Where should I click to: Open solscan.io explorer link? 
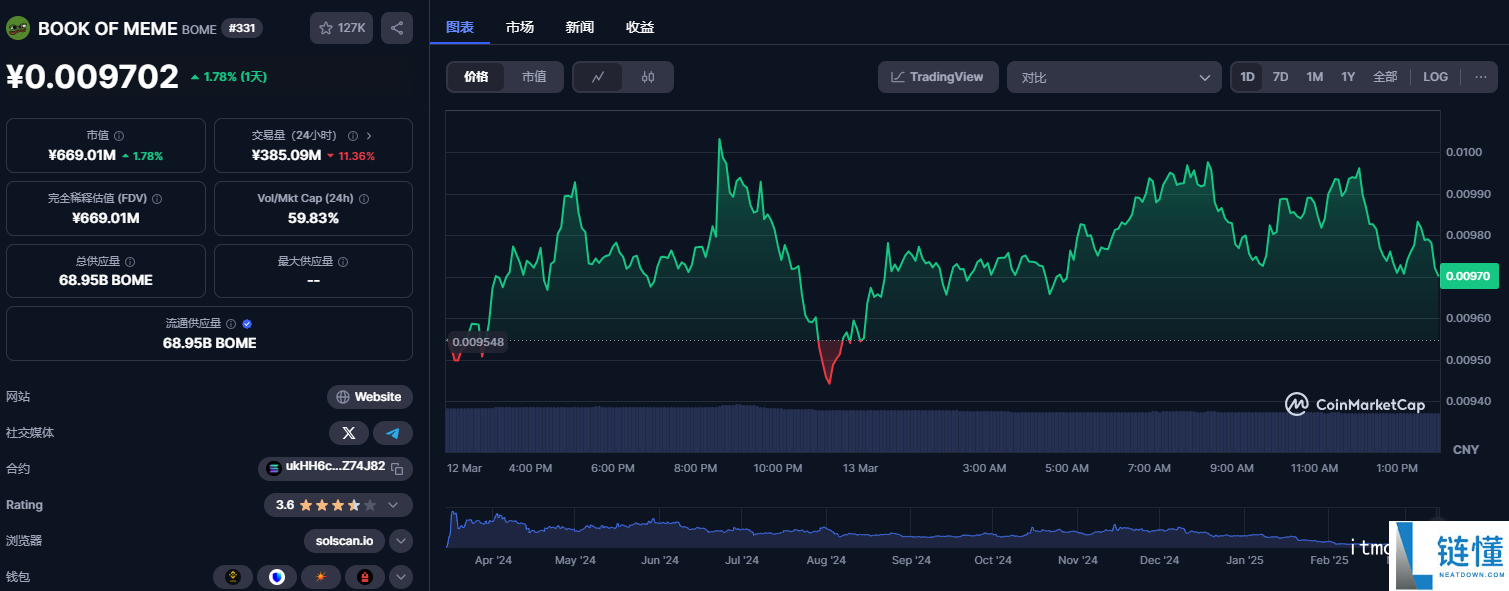344,541
